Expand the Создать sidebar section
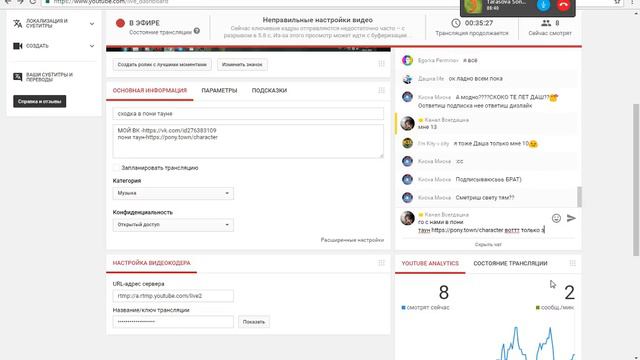640x360 pixels. (92, 46)
